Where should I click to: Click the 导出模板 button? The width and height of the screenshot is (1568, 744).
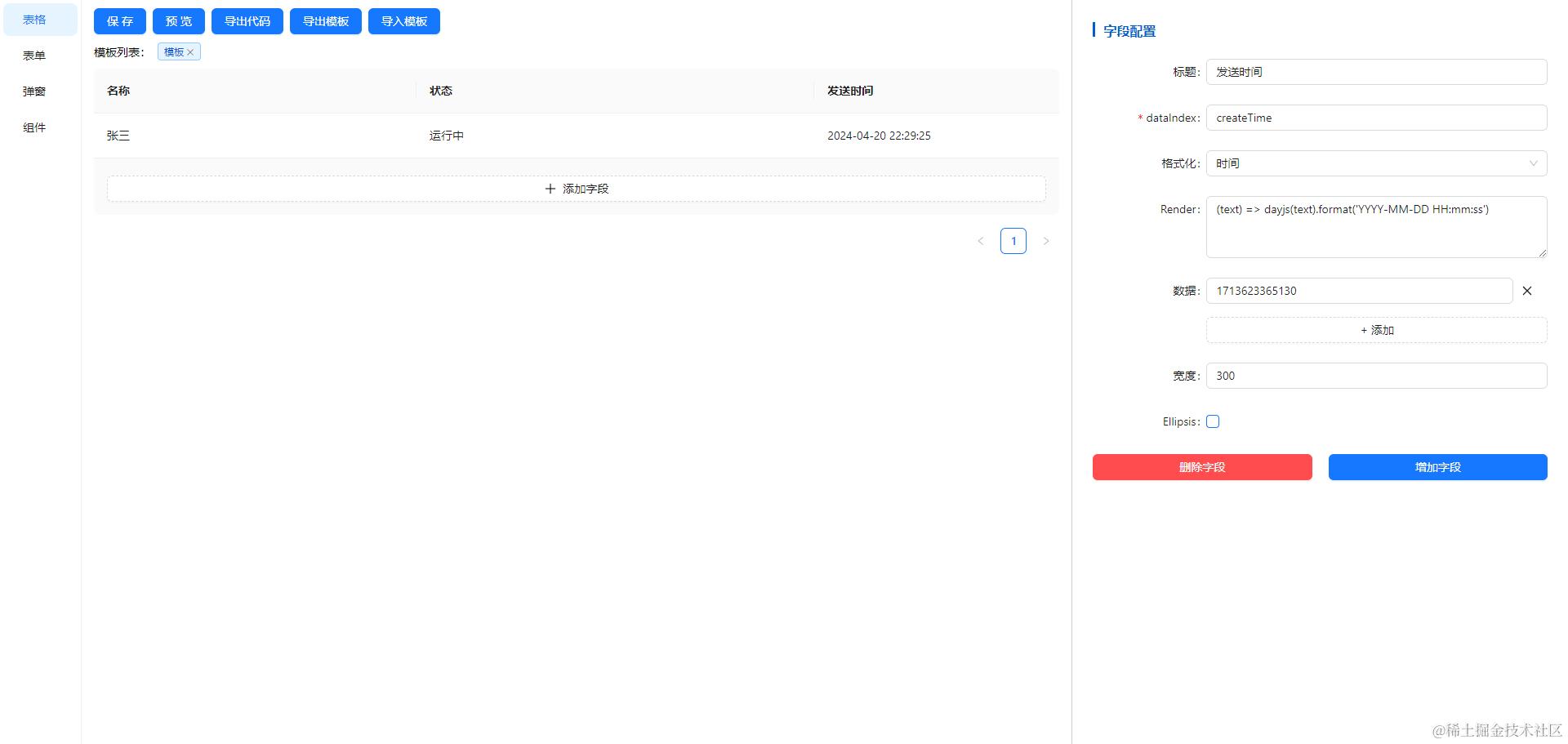point(326,21)
